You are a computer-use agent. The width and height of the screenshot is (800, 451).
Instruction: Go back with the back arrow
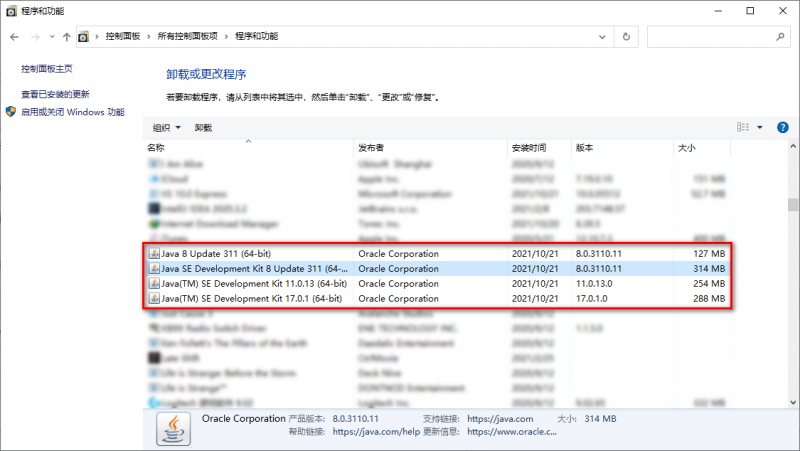coord(14,37)
